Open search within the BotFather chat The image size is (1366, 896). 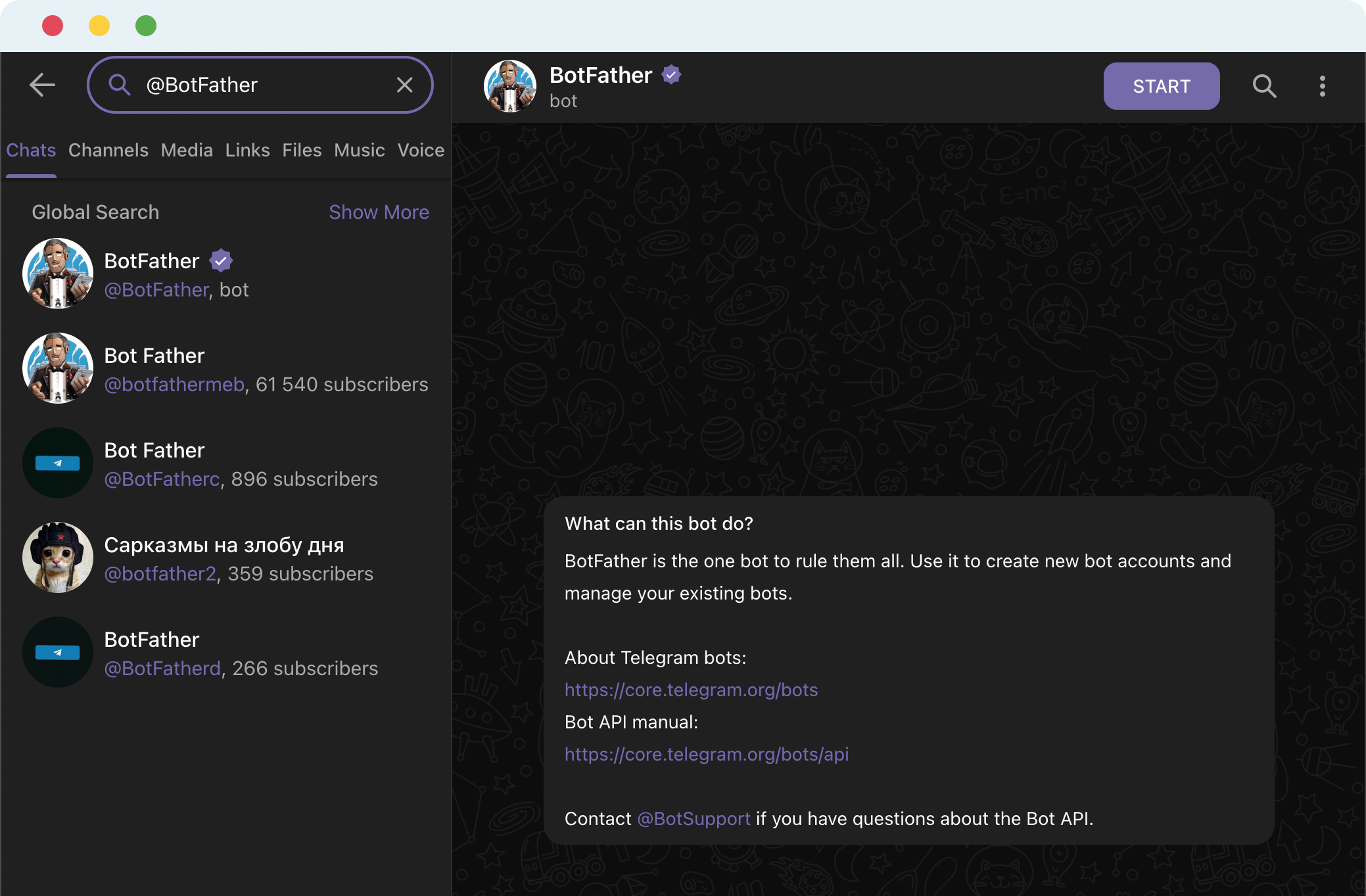1264,86
